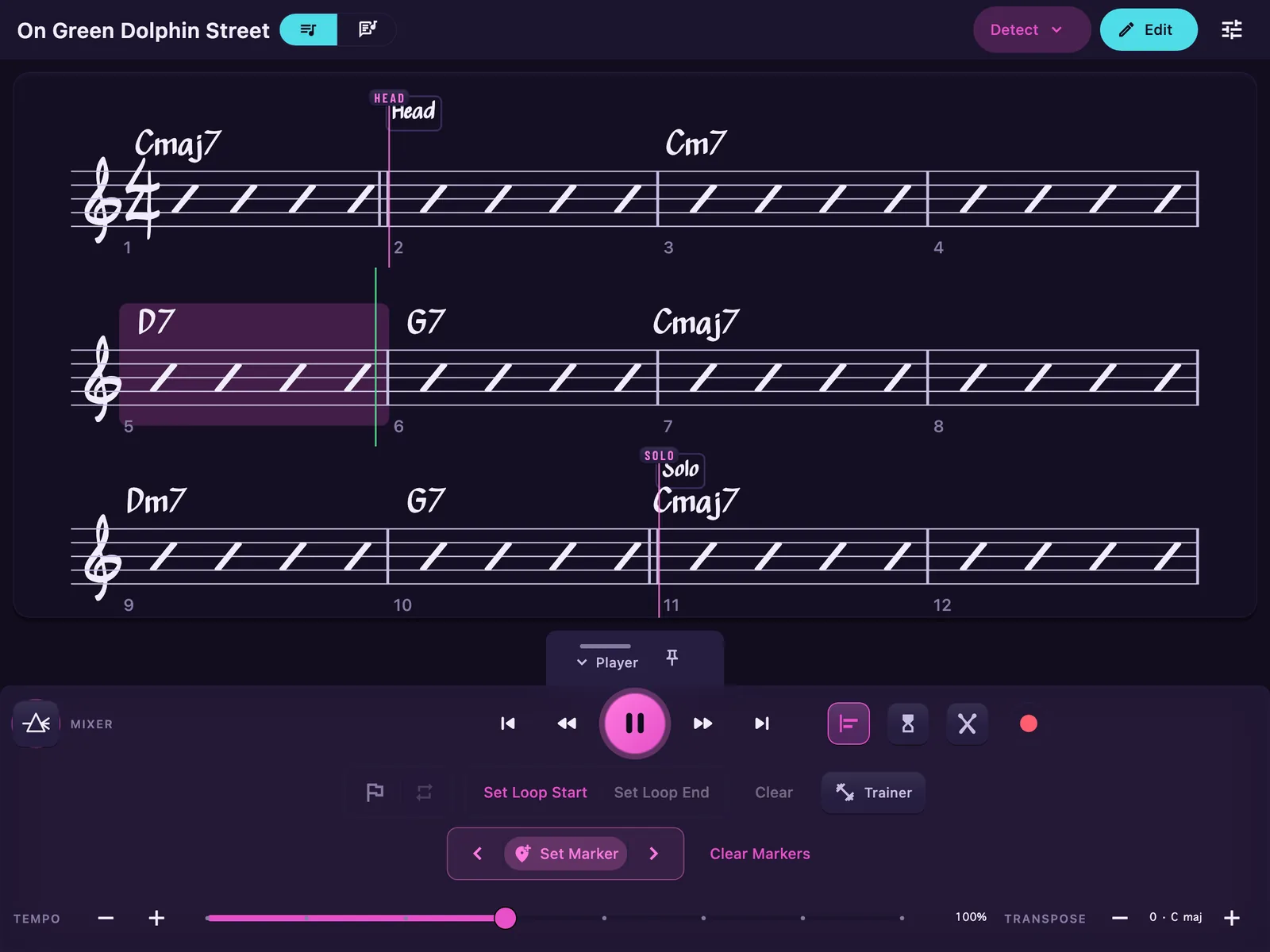Toggle the loop and marker controls button
The image size is (1270, 952).
(849, 724)
